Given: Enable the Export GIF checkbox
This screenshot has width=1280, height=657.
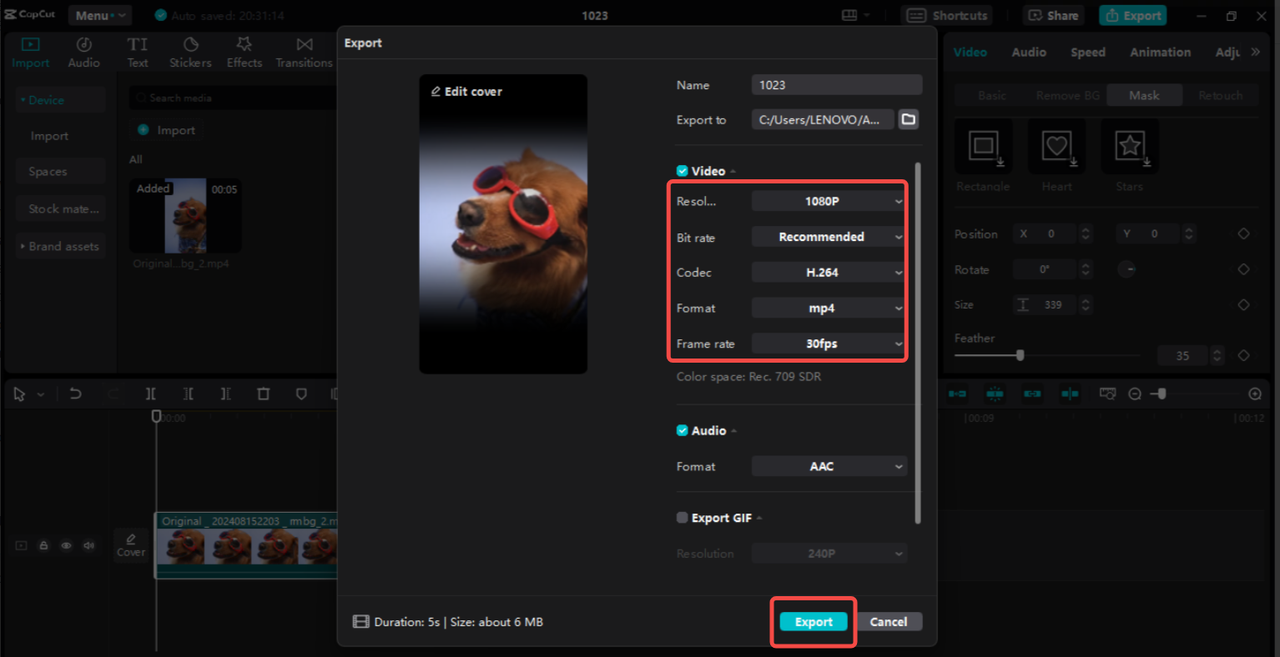Looking at the screenshot, I should pyautogui.click(x=682, y=518).
